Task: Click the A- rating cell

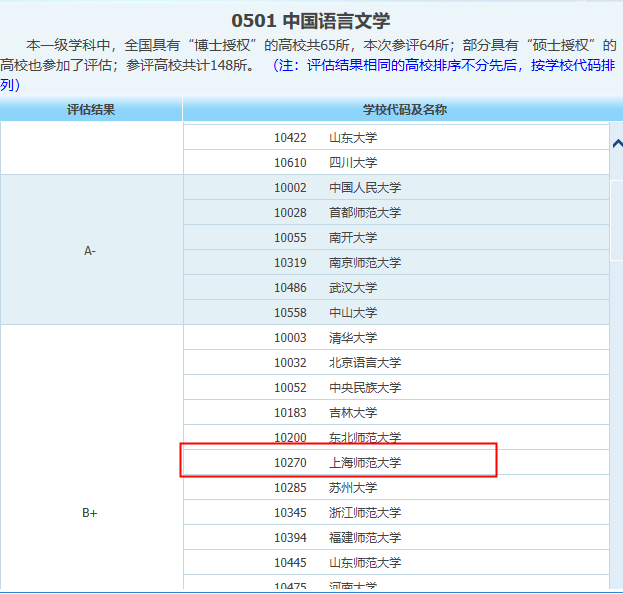Action: coord(91,250)
